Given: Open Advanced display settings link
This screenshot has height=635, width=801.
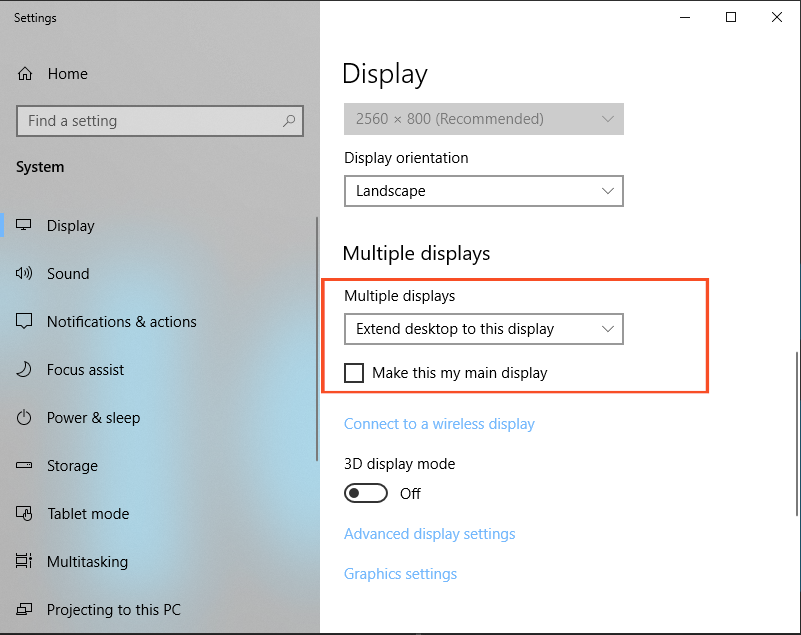Looking at the screenshot, I should [x=430, y=534].
